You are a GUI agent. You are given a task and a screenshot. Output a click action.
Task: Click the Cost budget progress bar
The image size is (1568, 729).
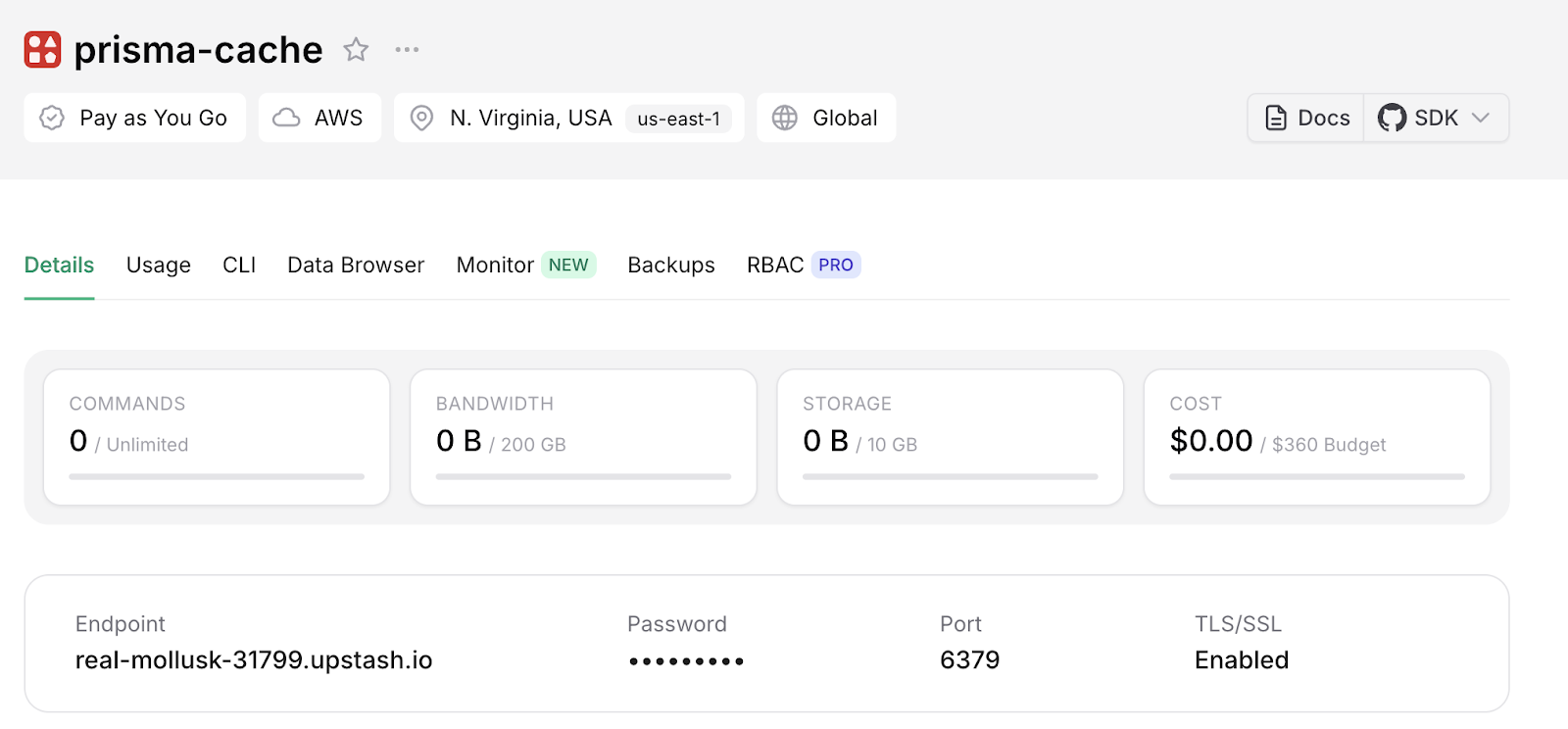(x=1317, y=477)
